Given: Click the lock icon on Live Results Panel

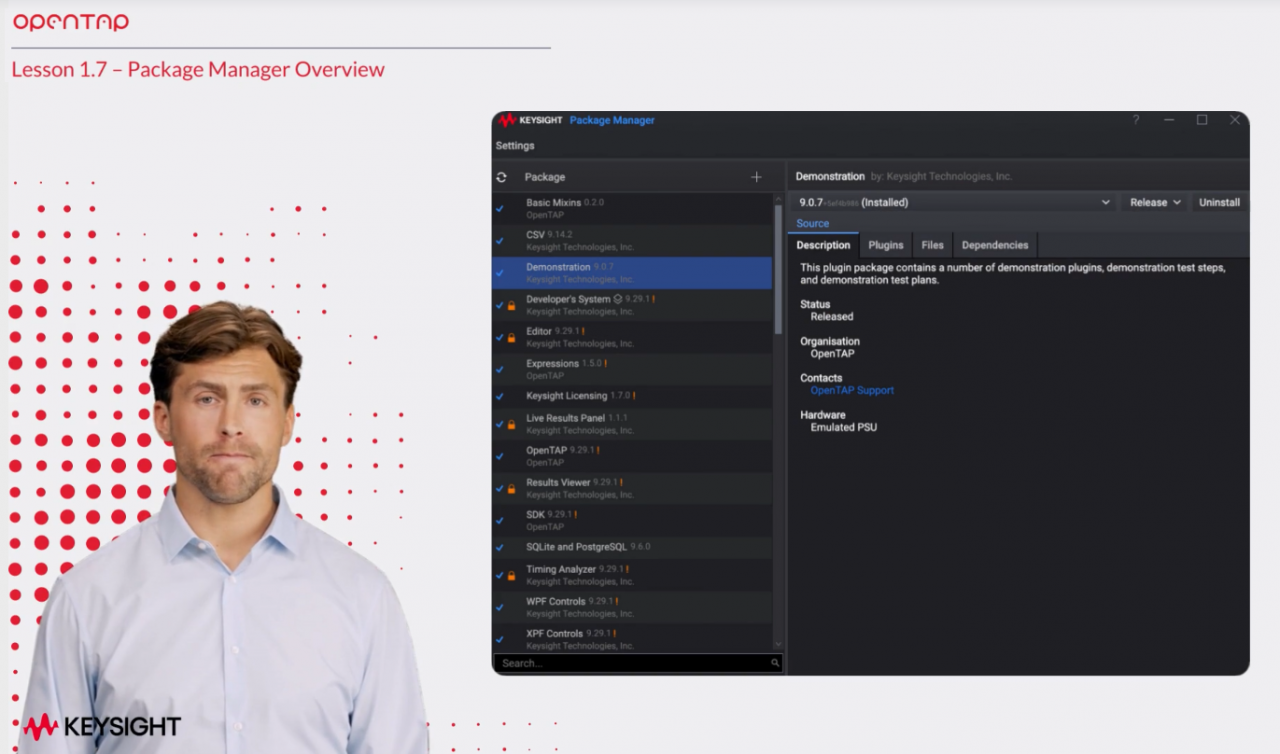Looking at the screenshot, I should click(511, 425).
